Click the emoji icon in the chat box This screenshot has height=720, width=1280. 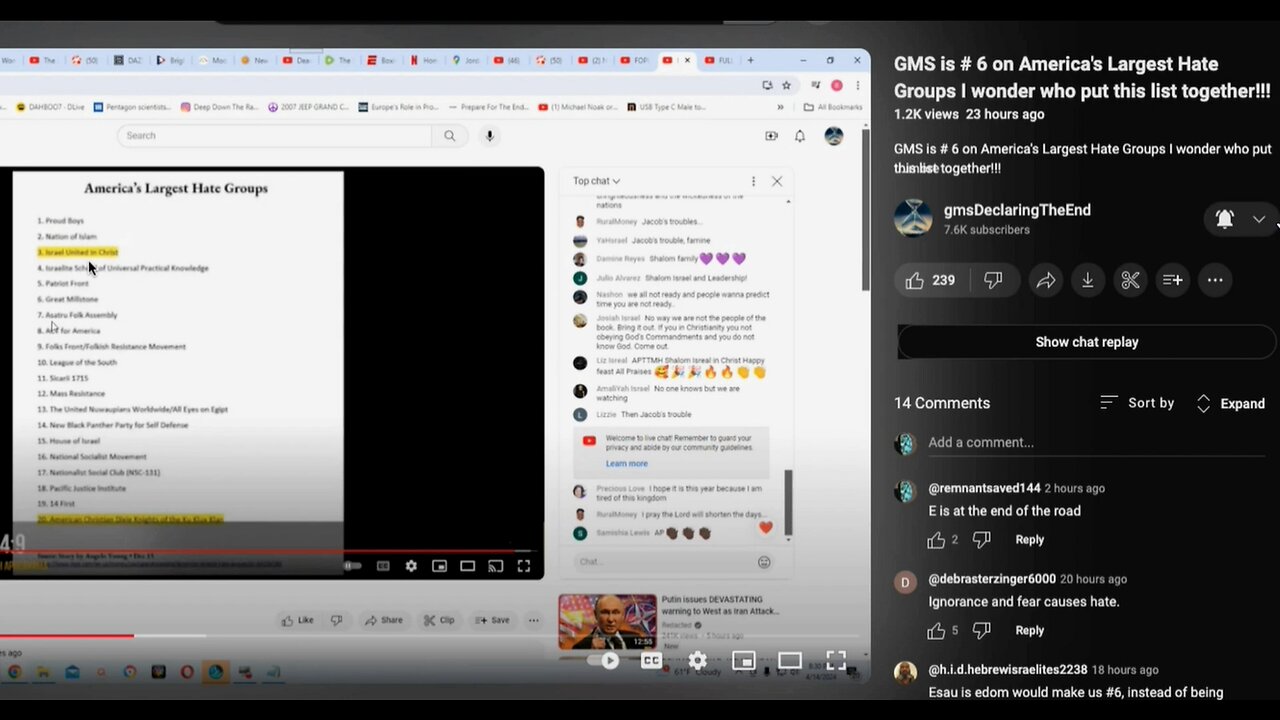764,562
